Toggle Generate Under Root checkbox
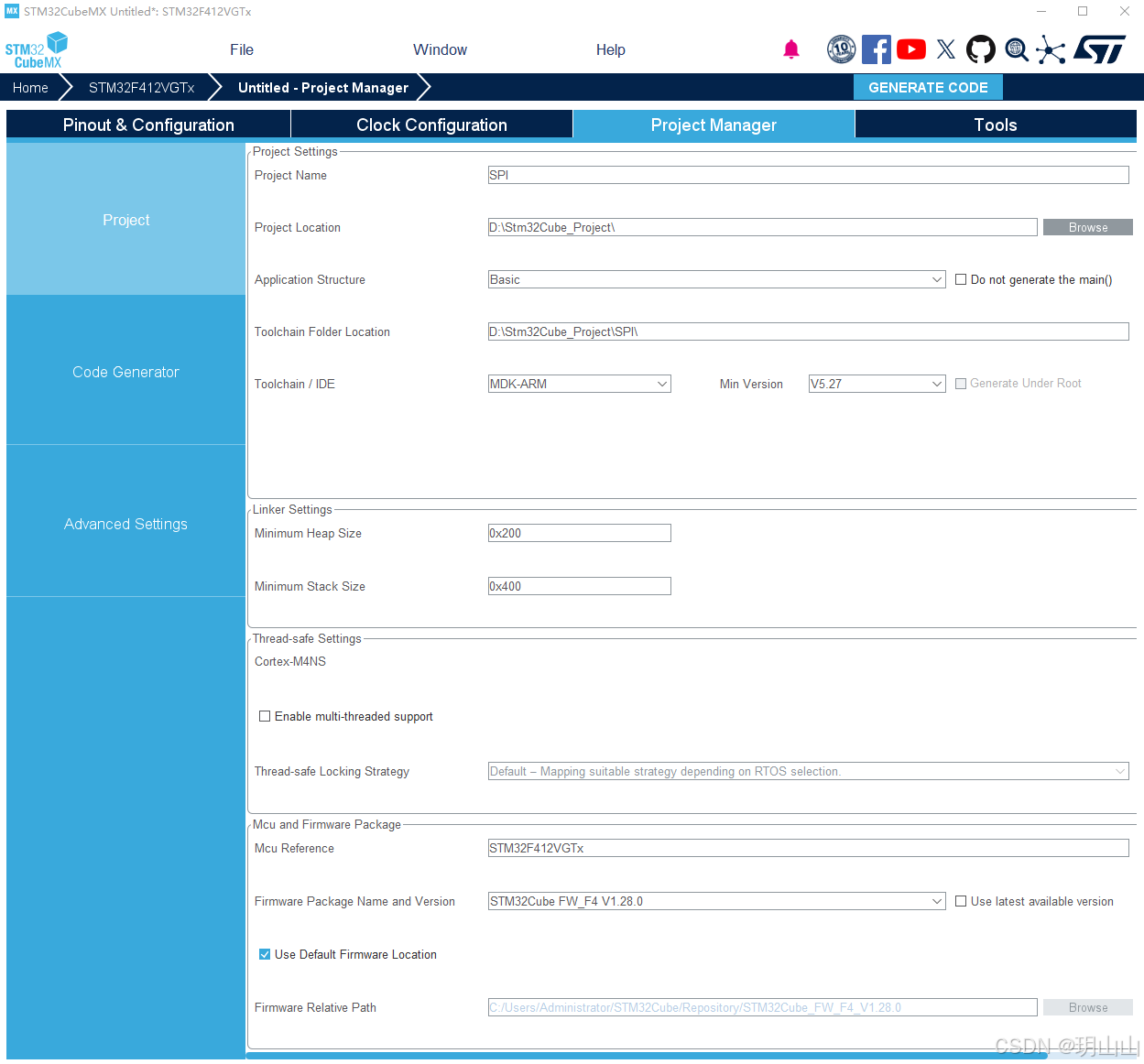The height and width of the screenshot is (1064, 1144). point(961,384)
